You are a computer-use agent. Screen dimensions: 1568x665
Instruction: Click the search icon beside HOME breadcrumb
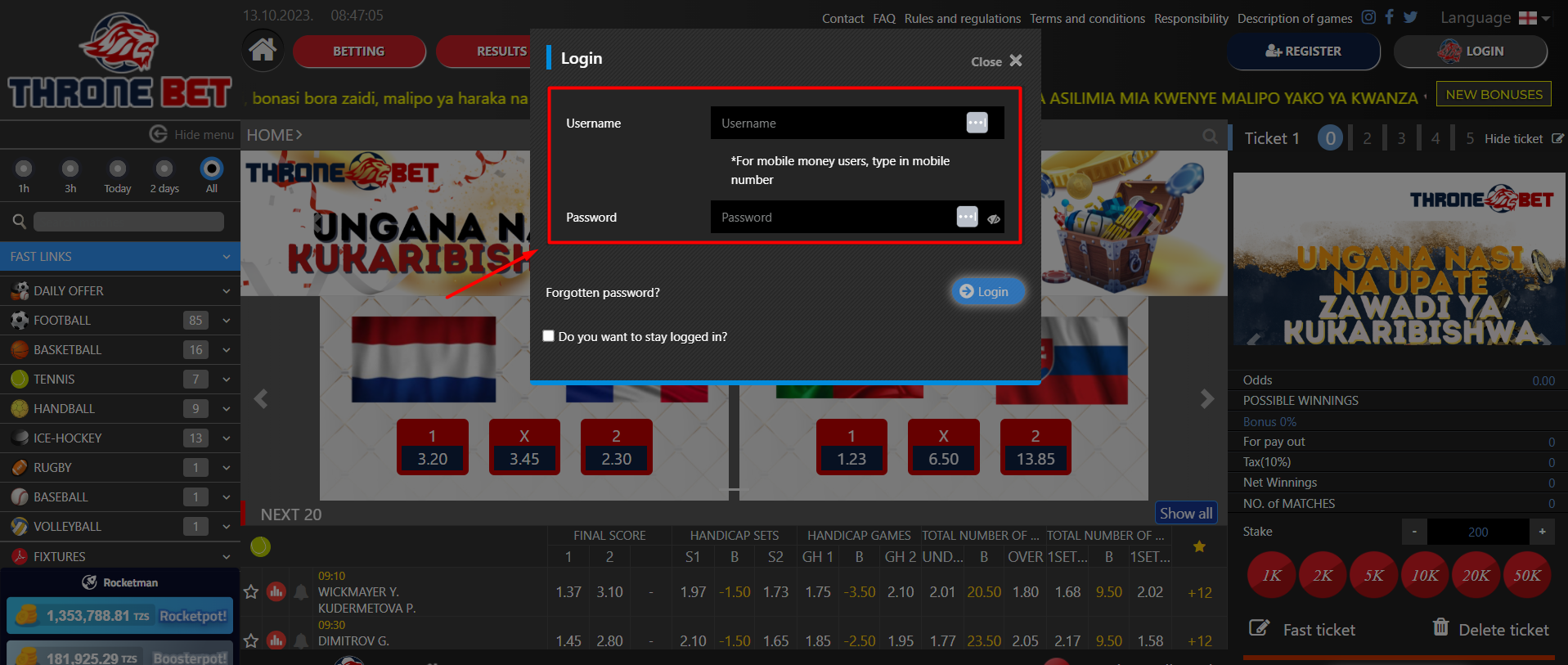click(x=1211, y=136)
